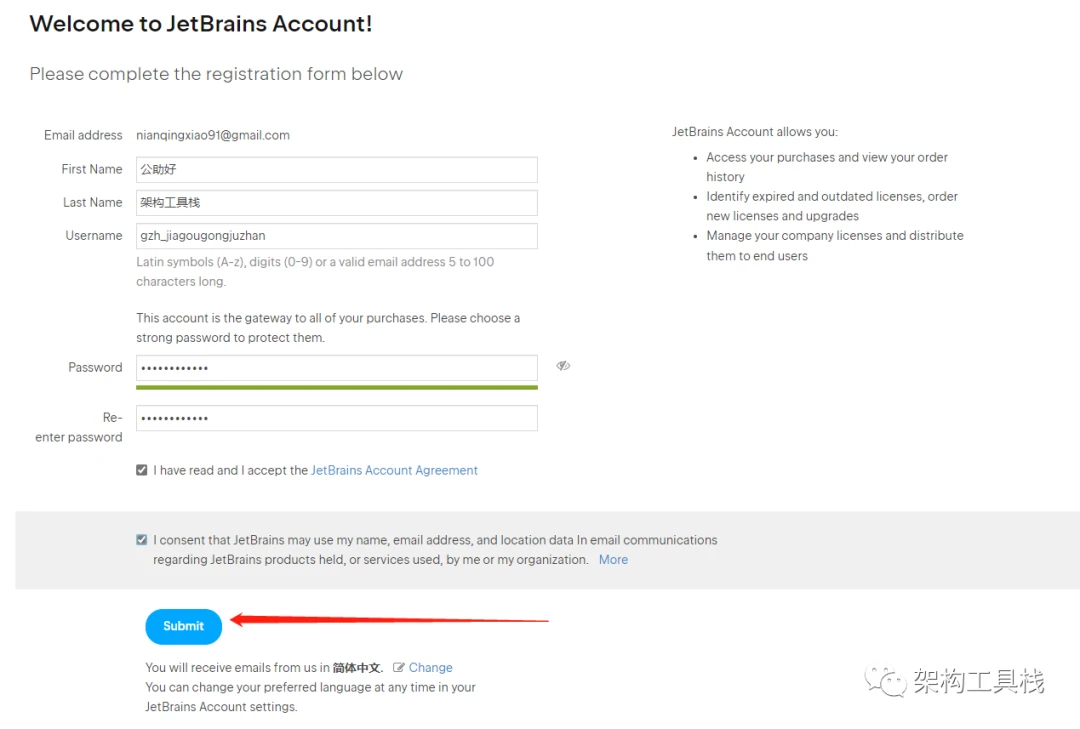1080x729 pixels.
Task: Click the WeChat logo watermark
Action: pyautogui.click(x=885, y=681)
